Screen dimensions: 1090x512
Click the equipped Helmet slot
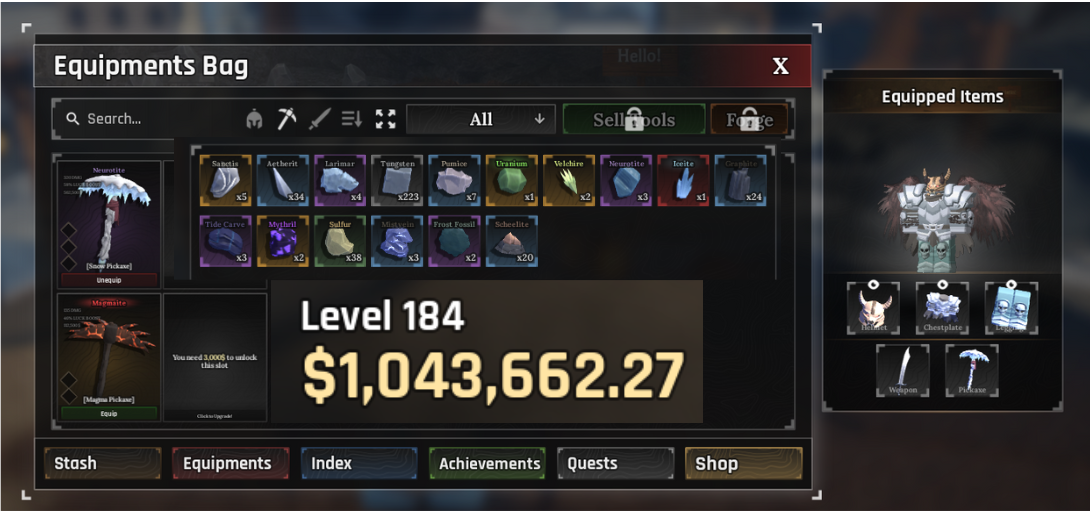873,308
